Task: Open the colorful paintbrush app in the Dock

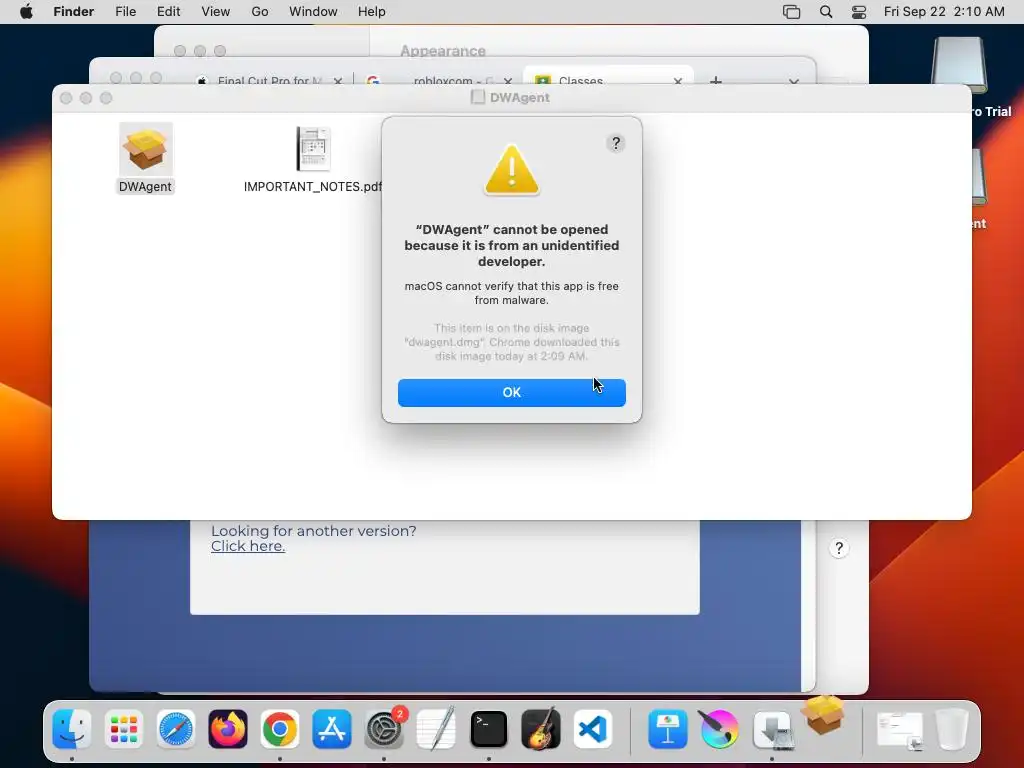Action: coord(719,729)
